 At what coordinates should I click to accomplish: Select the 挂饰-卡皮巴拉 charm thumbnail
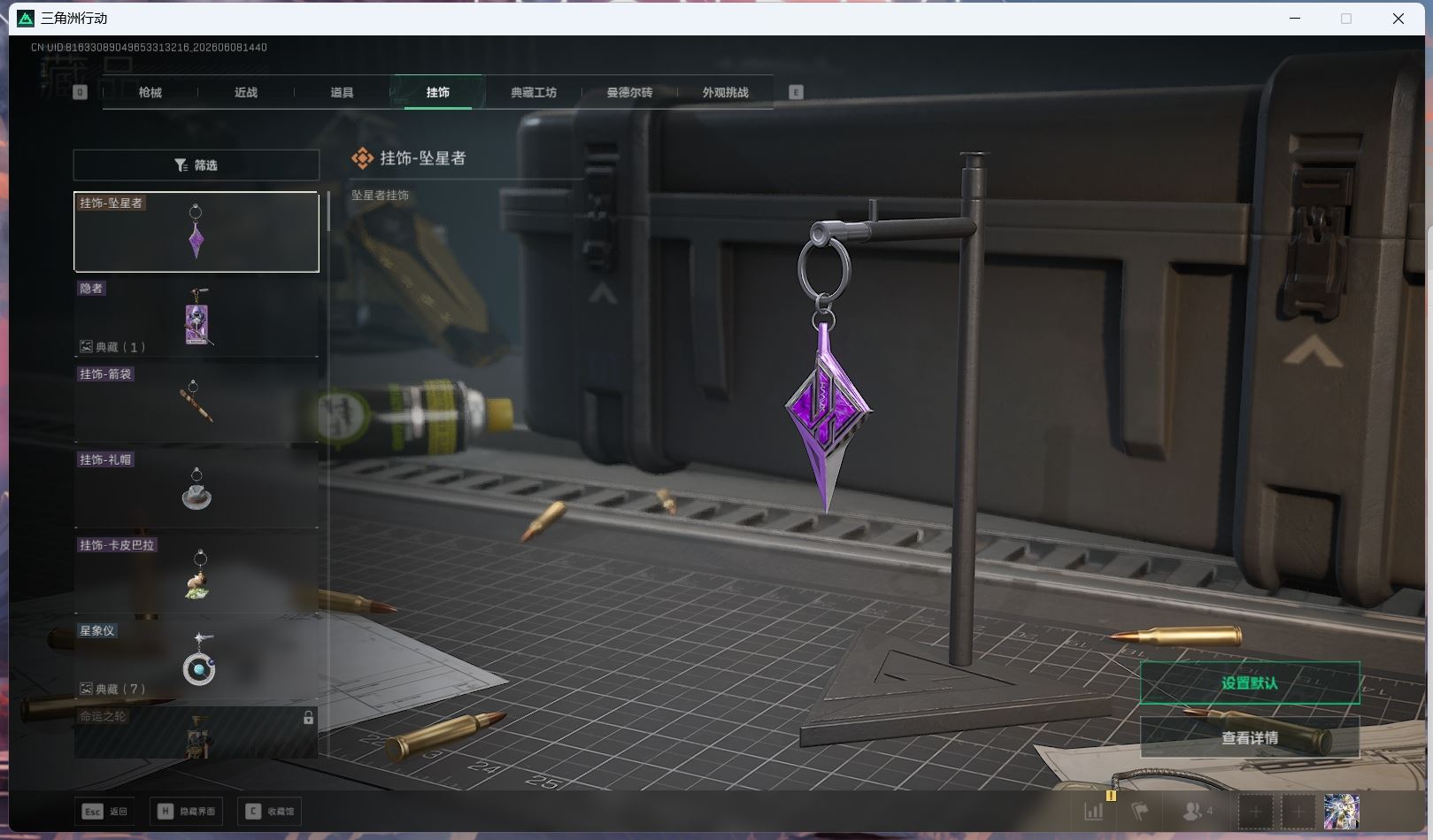(x=196, y=574)
